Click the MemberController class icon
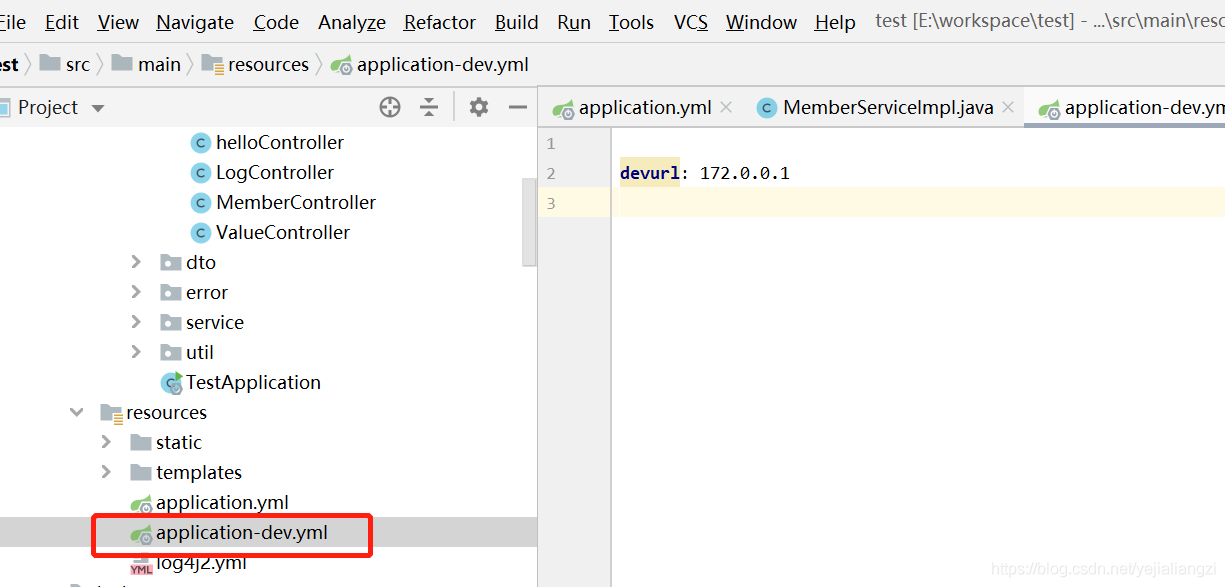The image size is (1225, 587). (200, 203)
